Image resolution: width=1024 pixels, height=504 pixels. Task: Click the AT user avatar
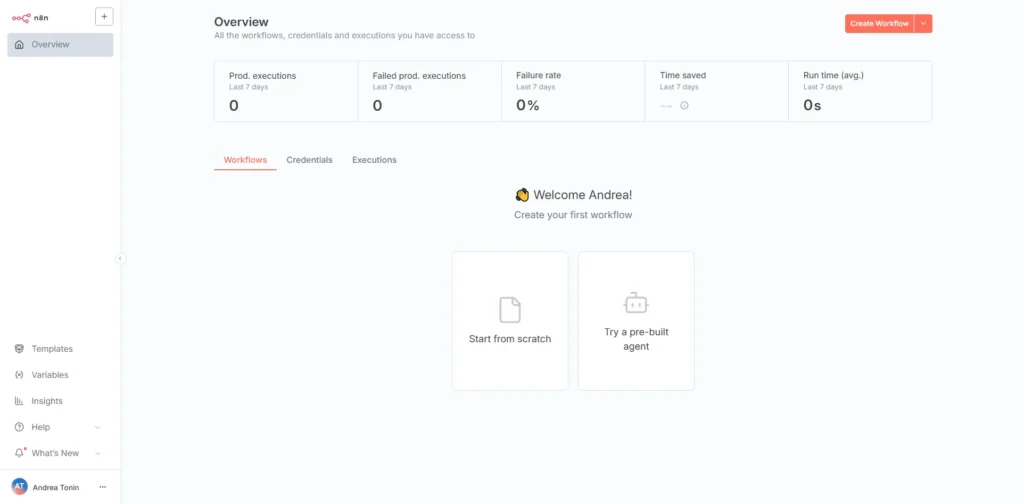[19, 487]
